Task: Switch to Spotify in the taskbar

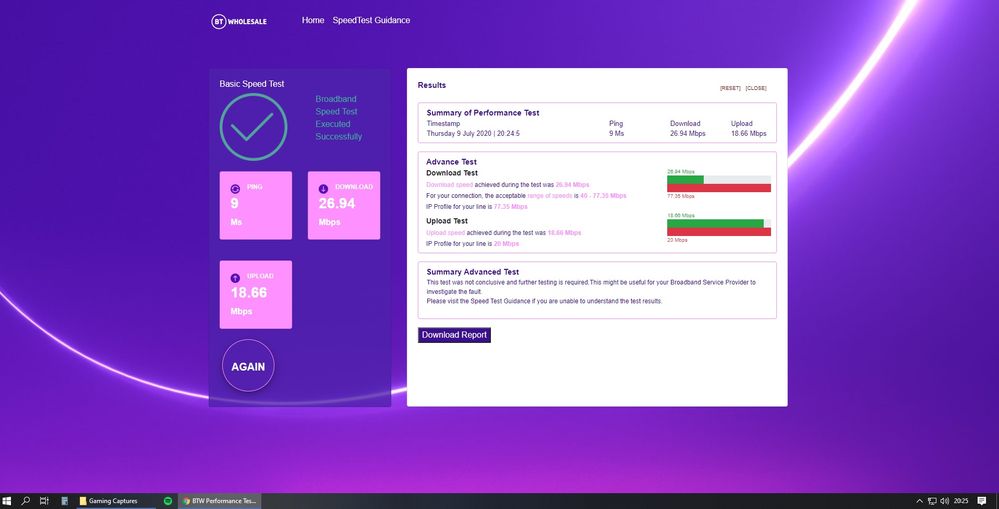Action: tap(167, 500)
